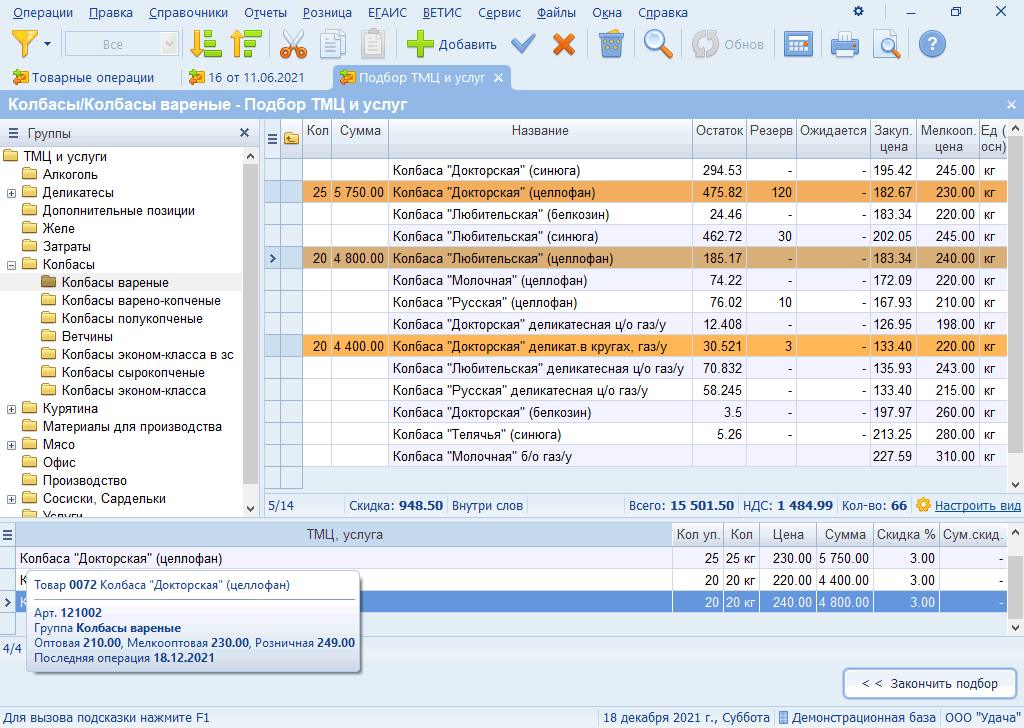
Task: Click the orange X delete icon
Action: [x=564, y=44]
